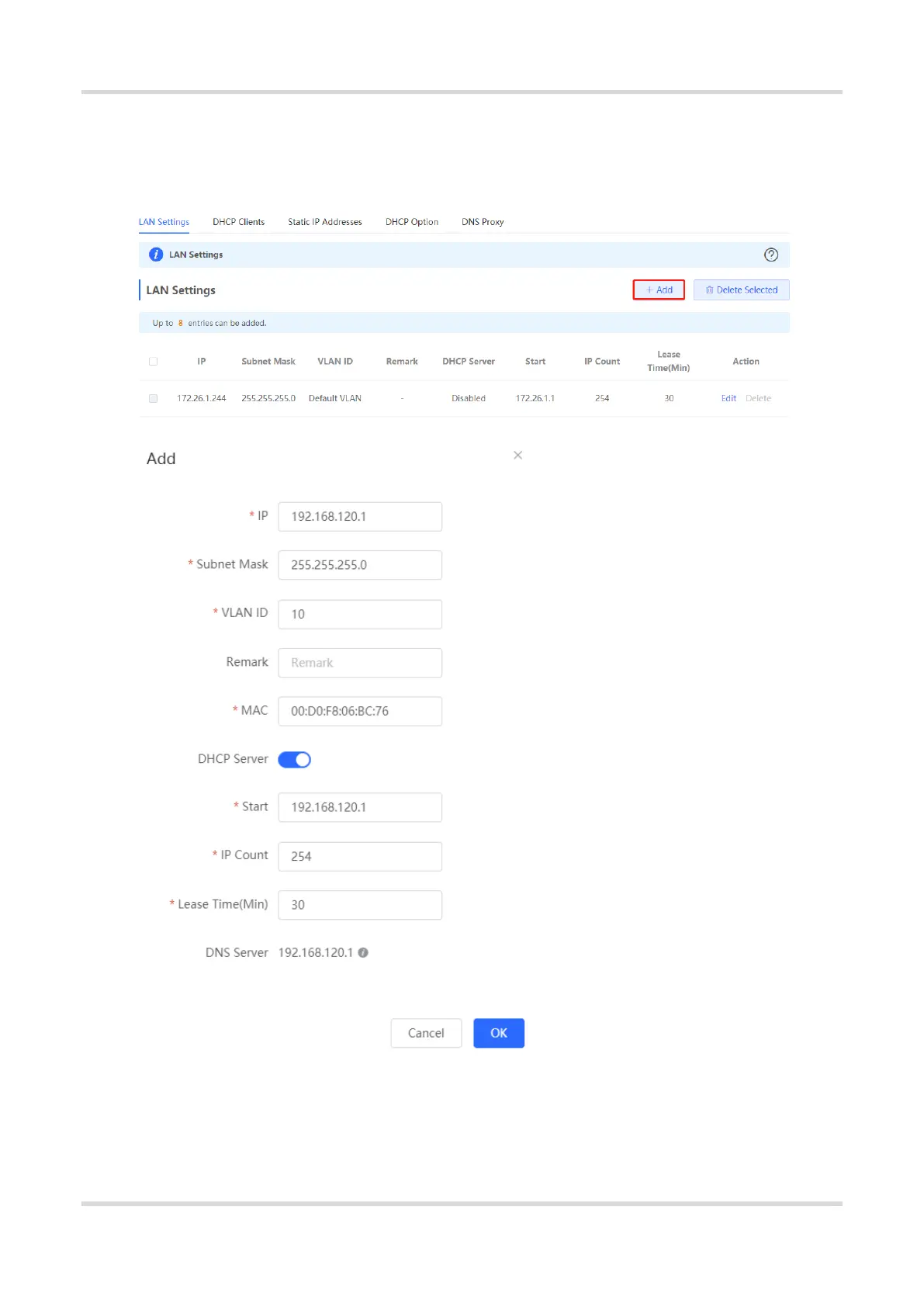924x1307 pixels.
Task: Click Delete link for Default VLAN row
Action: coord(758,398)
